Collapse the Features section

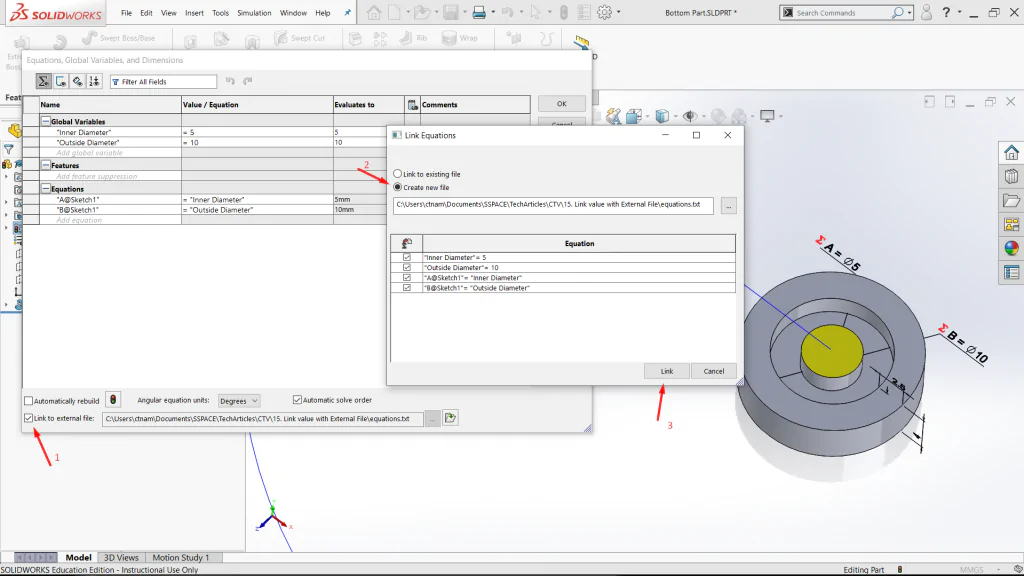46,165
